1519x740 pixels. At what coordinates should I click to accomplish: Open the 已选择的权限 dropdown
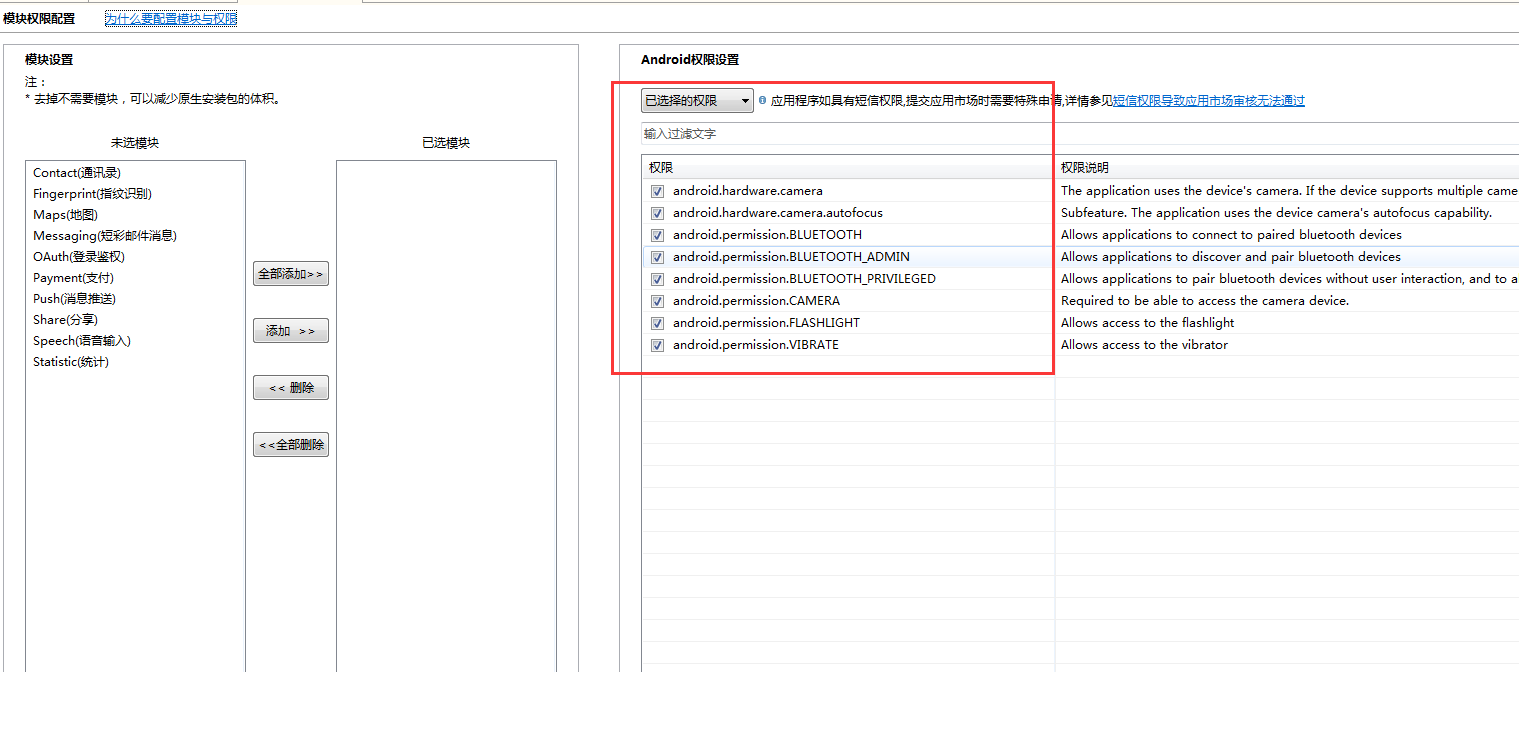pos(697,100)
